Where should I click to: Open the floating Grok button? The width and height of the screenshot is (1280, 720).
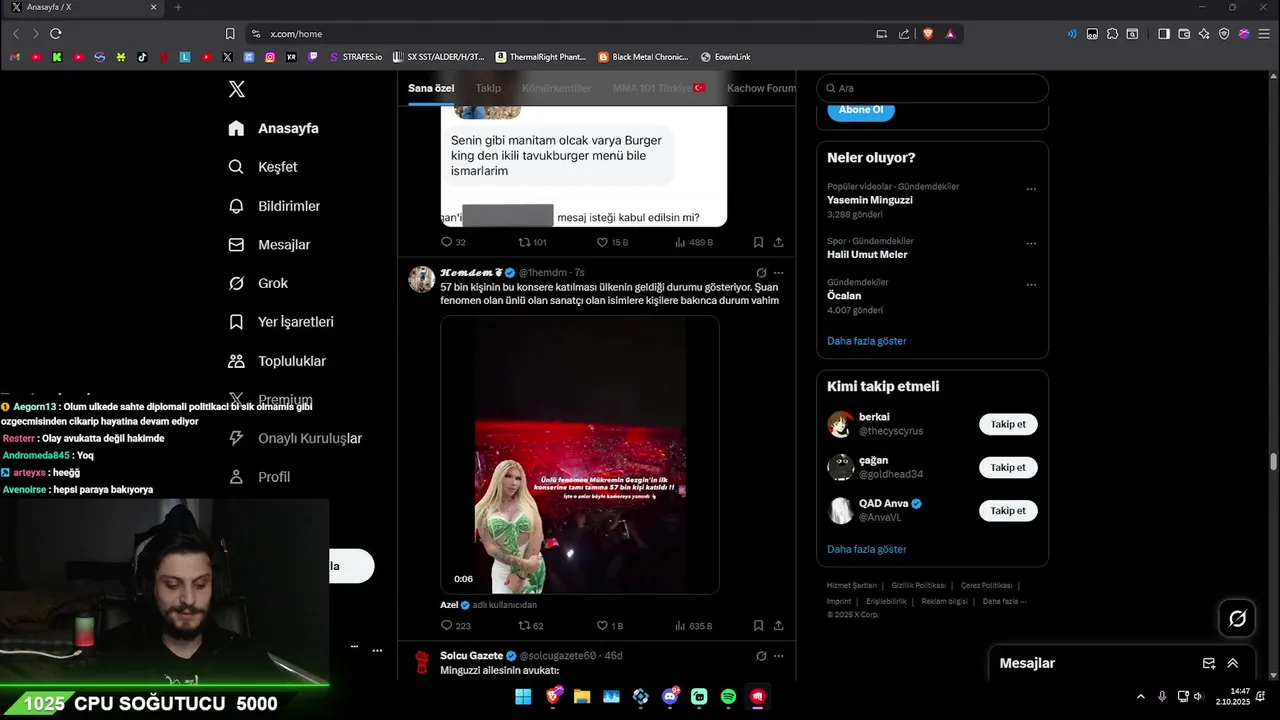click(1237, 619)
